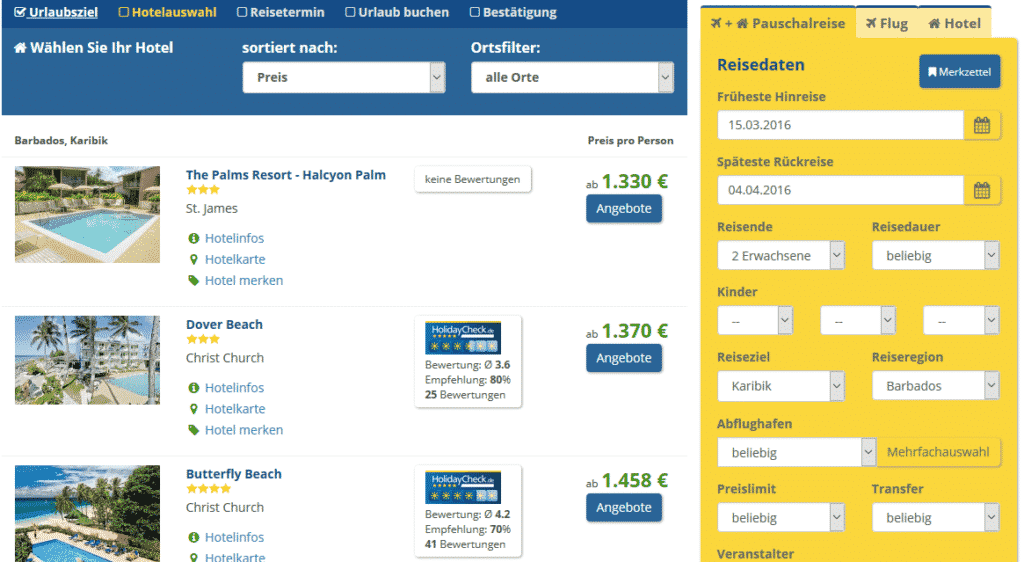Switch to the Hotel tab
This screenshot has width=1024, height=562.
pos(955,23)
